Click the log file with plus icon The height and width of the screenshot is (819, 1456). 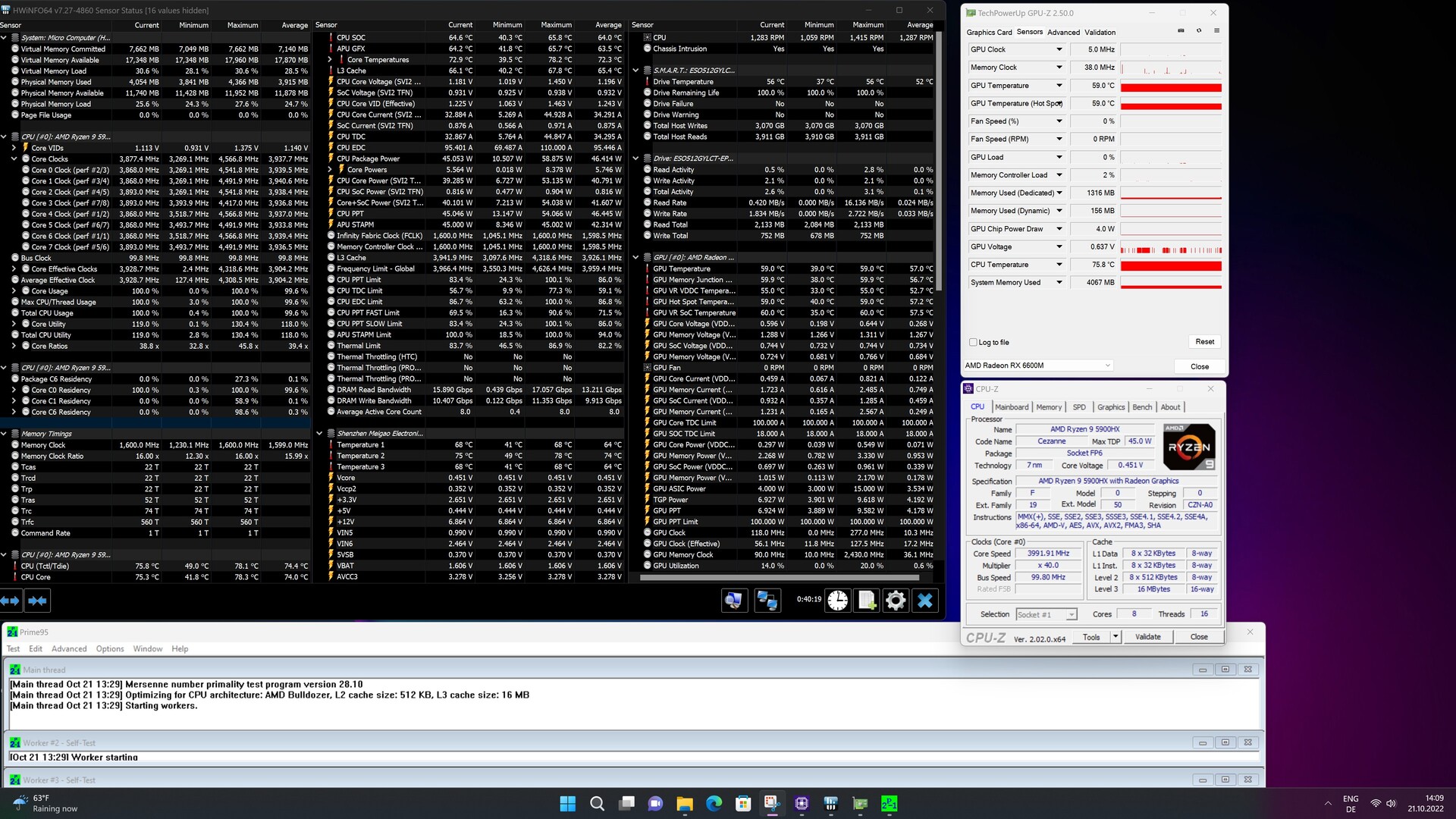(867, 601)
